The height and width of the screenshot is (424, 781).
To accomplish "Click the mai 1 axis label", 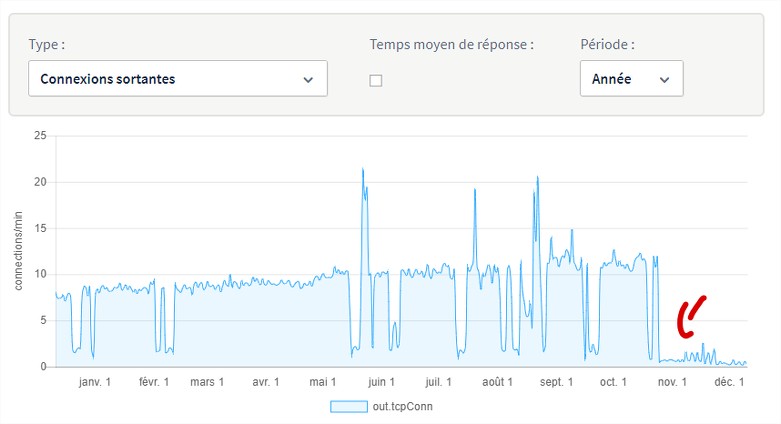I will (322, 382).
